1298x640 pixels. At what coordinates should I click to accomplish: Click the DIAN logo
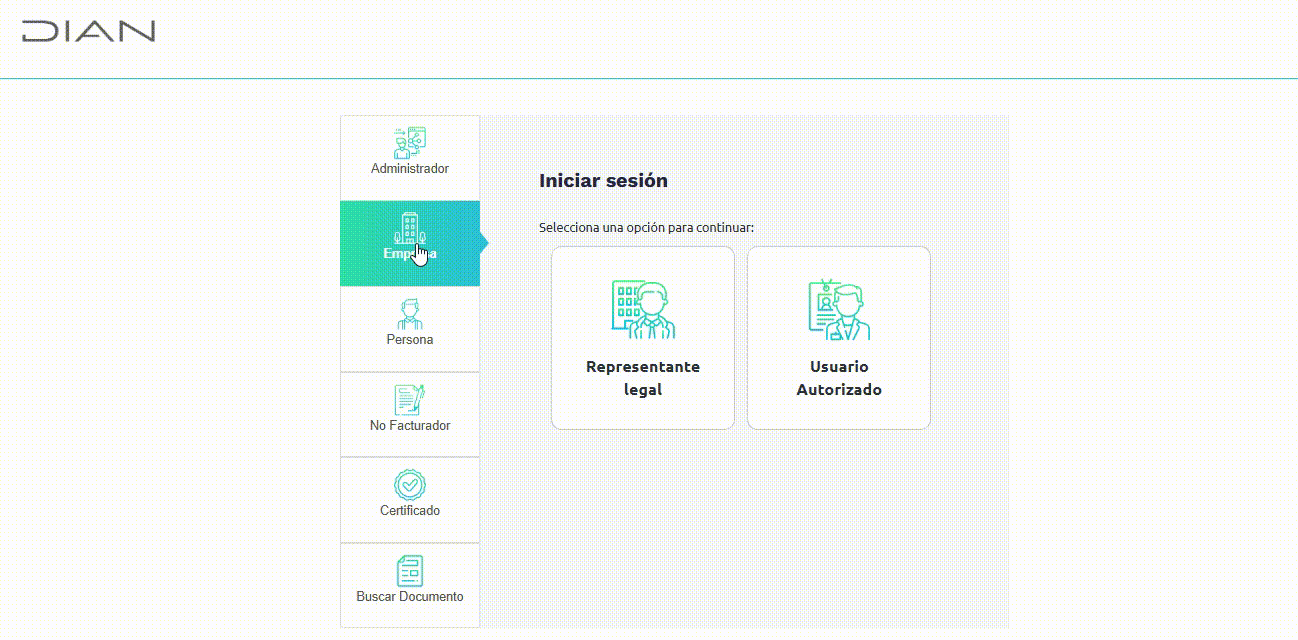[x=88, y=31]
